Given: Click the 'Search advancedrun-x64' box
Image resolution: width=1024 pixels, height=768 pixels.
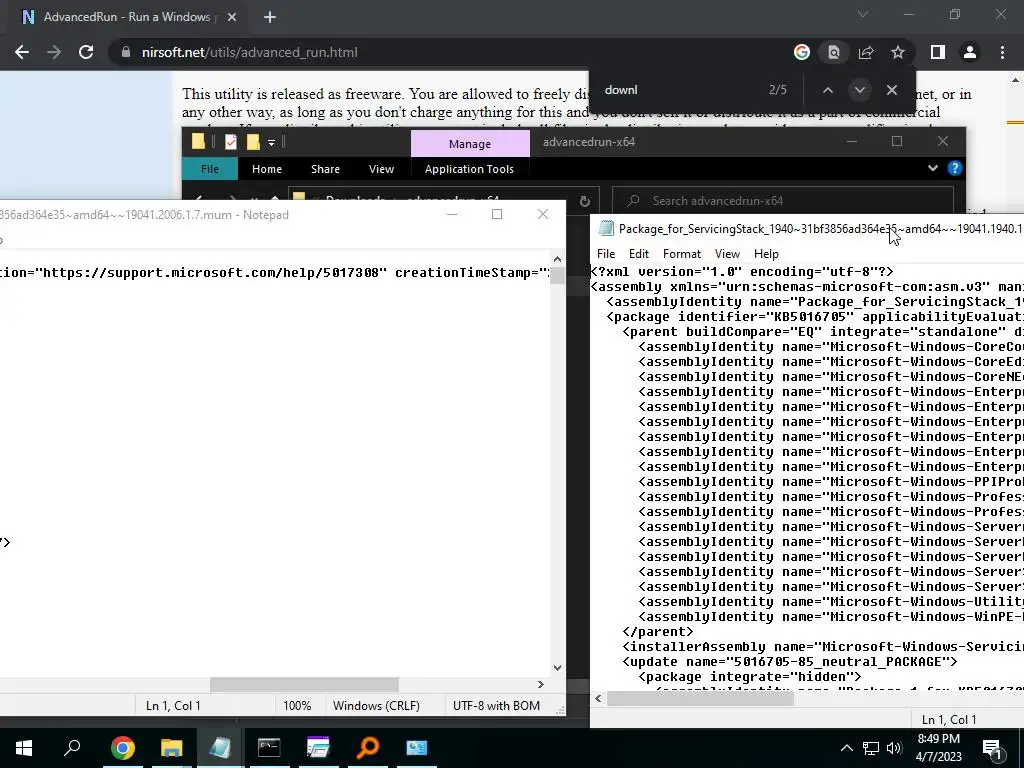Looking at the screenshot, I should tap(782, 200).
